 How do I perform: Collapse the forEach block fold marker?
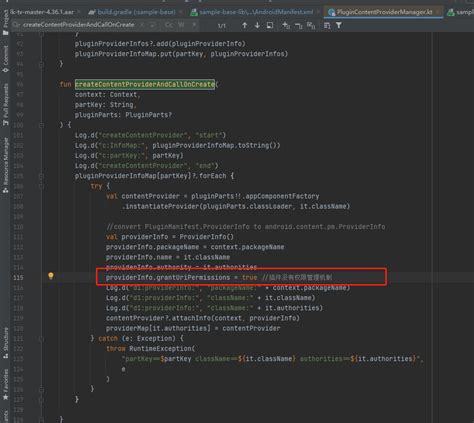41,176
